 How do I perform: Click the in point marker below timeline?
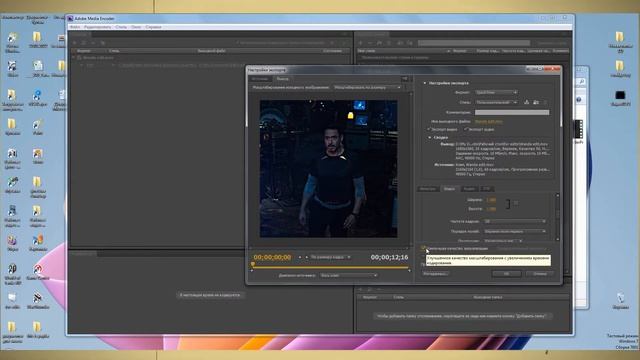click(252, 270)
